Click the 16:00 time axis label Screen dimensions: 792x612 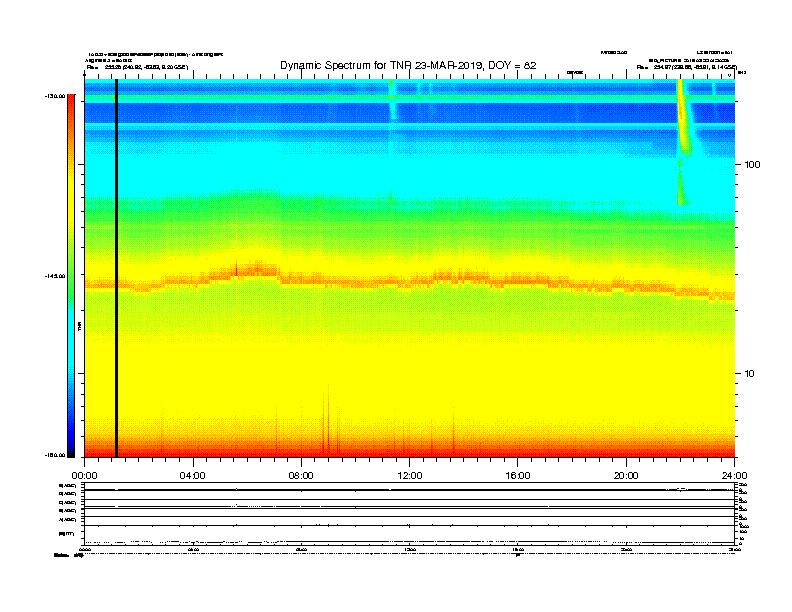pyautogui.click(x=518, y=476)
